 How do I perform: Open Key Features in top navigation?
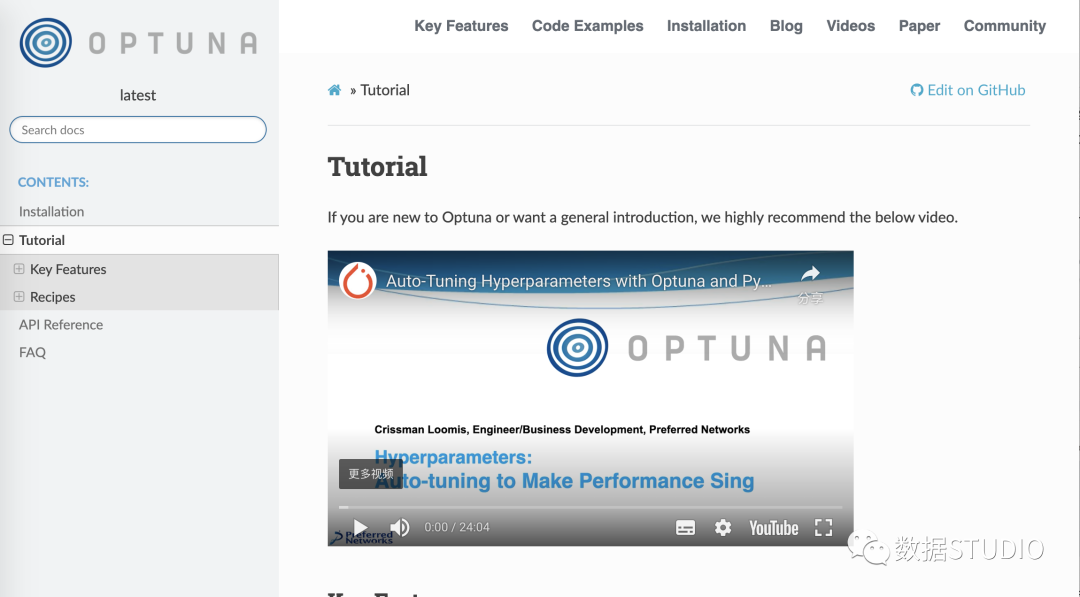click(461, 26)
